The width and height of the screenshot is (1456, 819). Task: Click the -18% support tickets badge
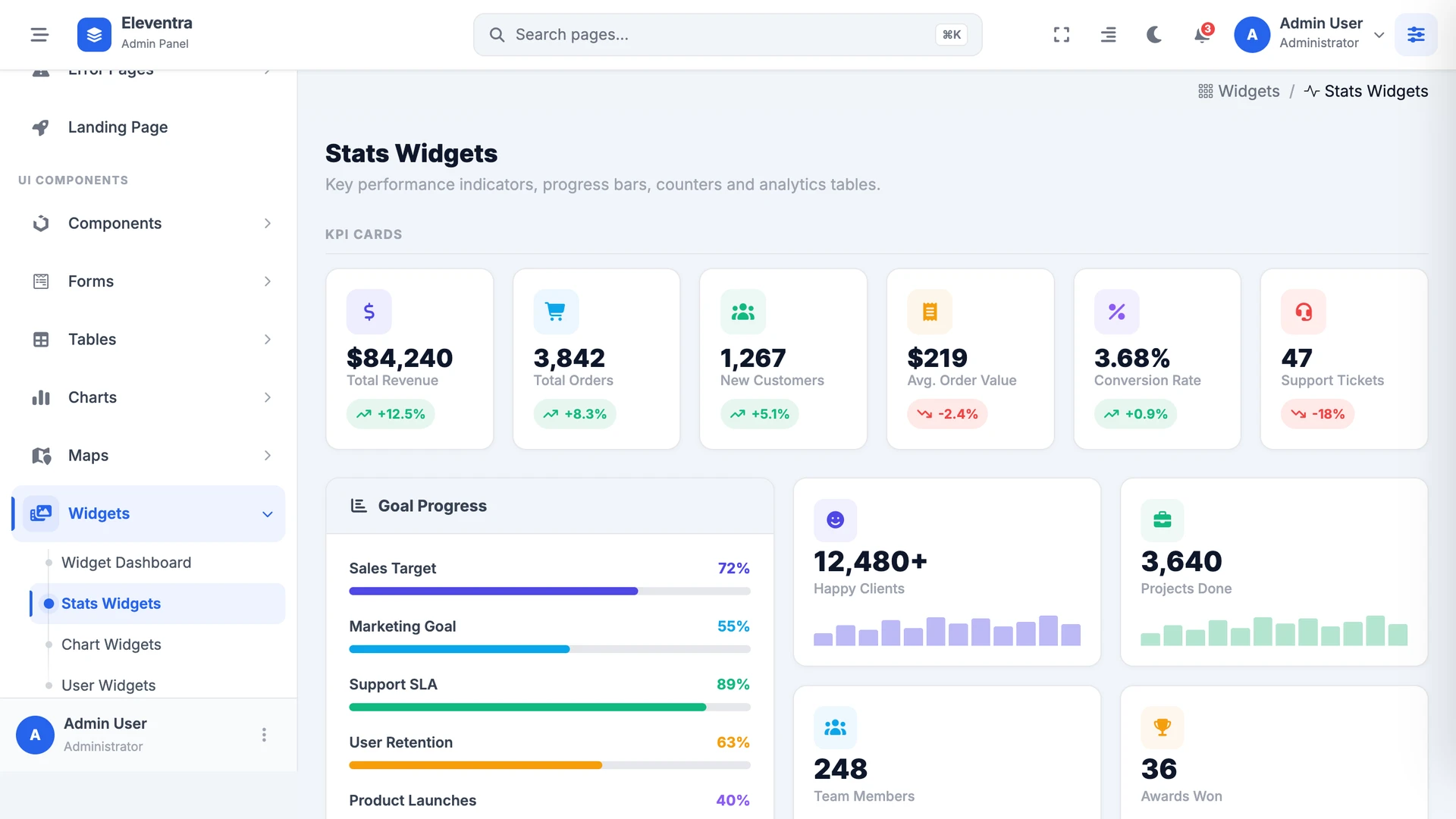click(x=1318, y=414)
